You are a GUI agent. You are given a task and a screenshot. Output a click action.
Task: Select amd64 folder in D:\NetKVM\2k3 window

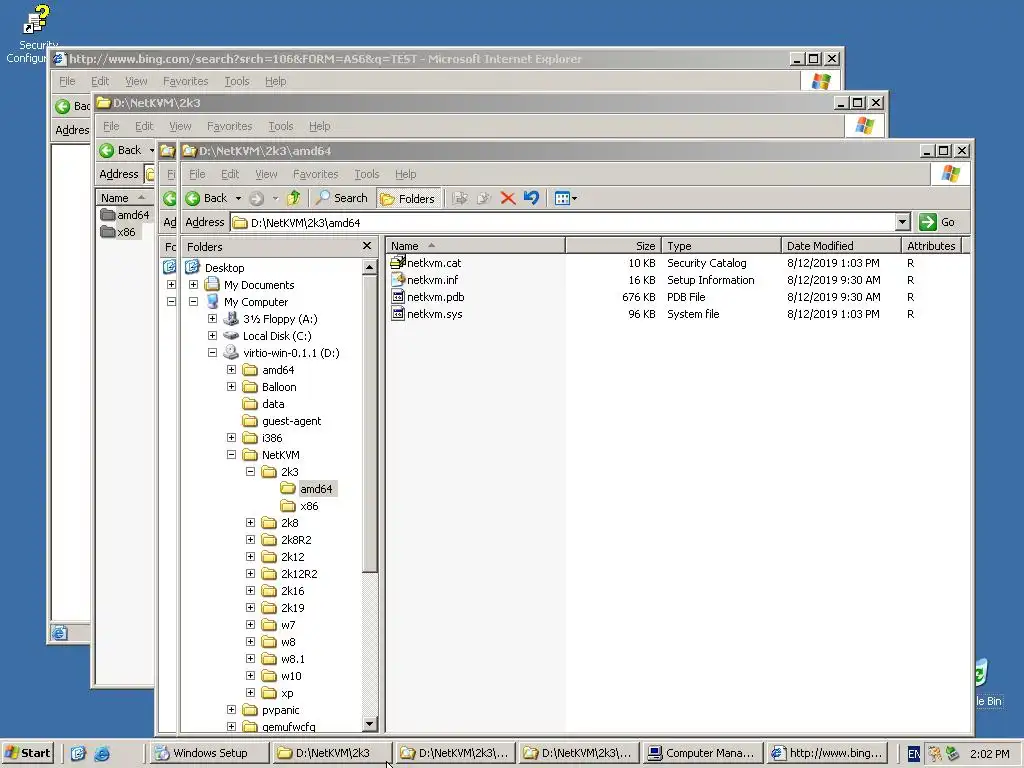(x=125, y=215)
